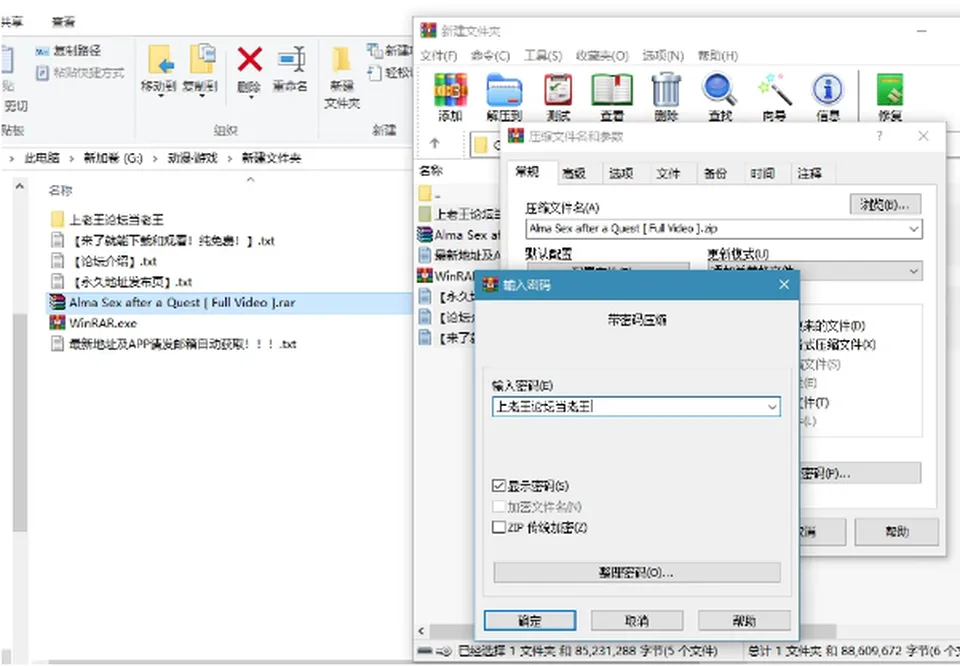Click WinRAR horizontal scrollbar left arrow
960x666 pixels.
click(x=421, y=630)
